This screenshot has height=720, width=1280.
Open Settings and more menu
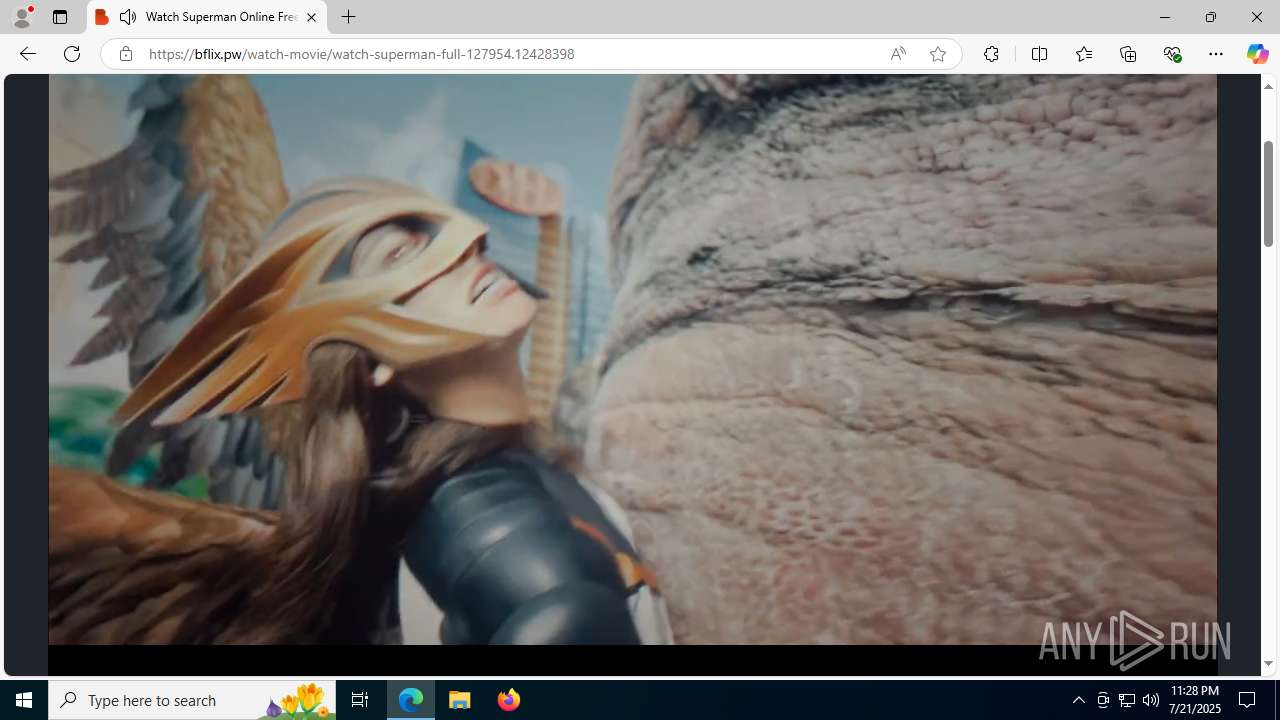[x=1216, y=54]
